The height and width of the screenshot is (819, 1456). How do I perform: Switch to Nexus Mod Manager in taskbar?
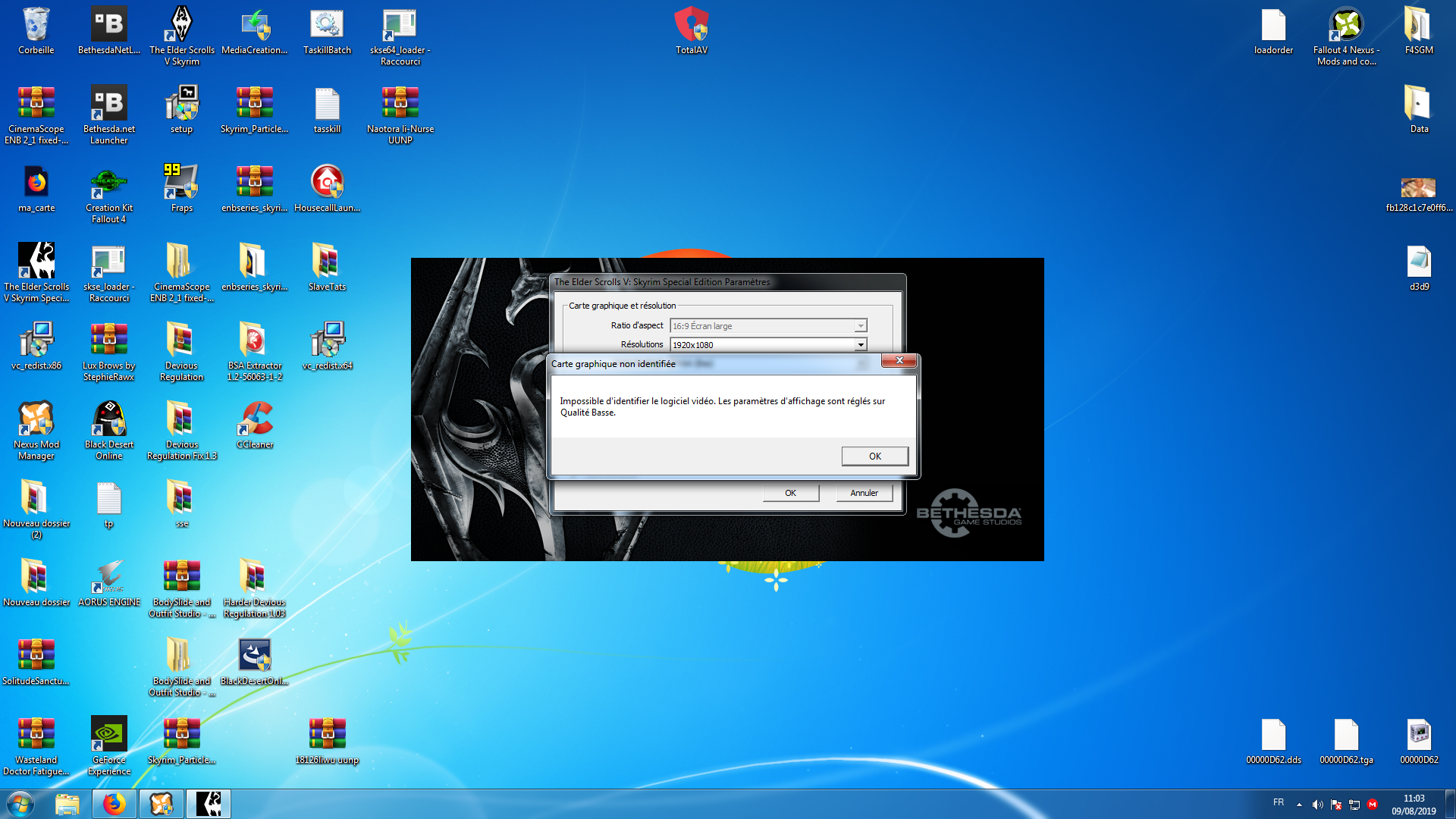[162, 804]
